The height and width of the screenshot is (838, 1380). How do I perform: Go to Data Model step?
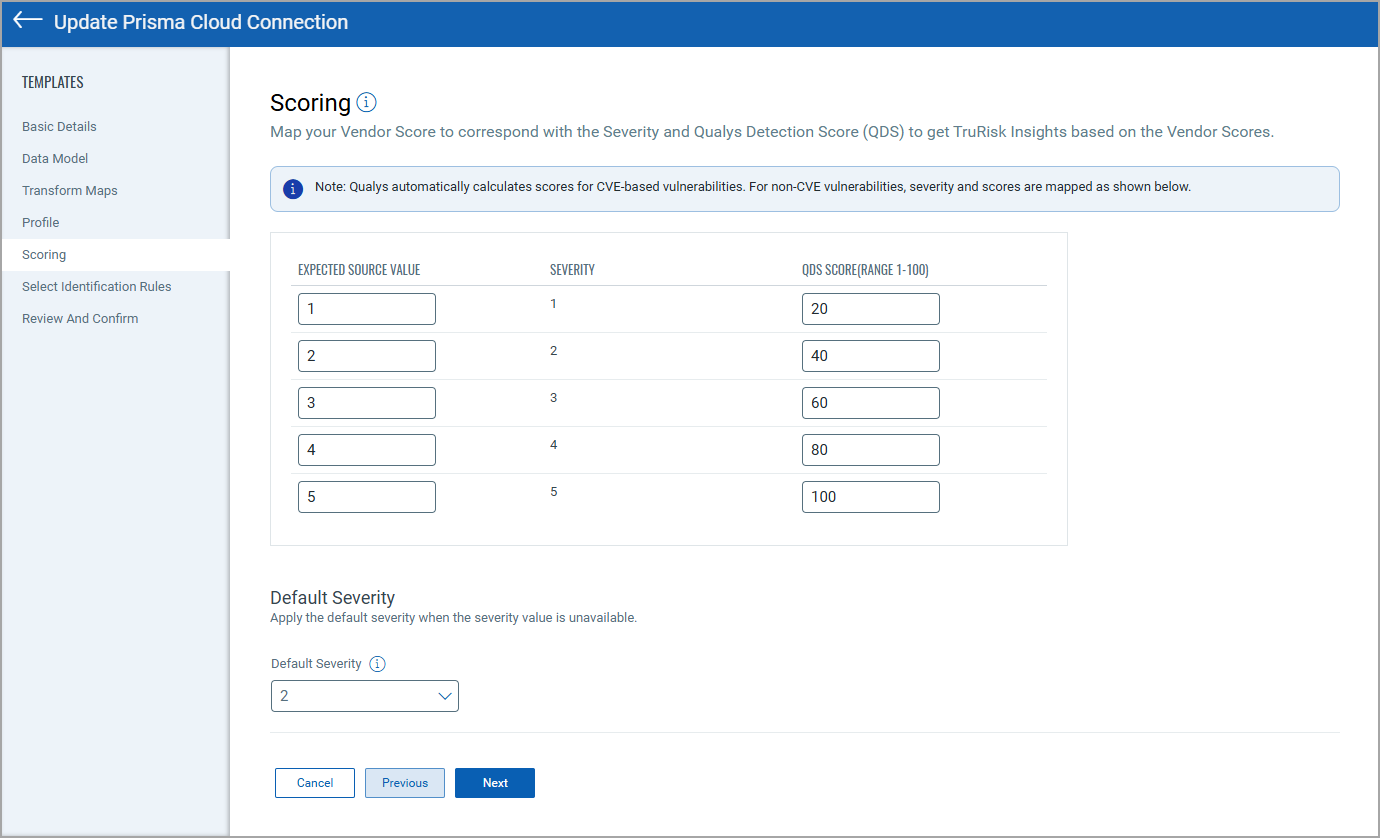point(55,159)
